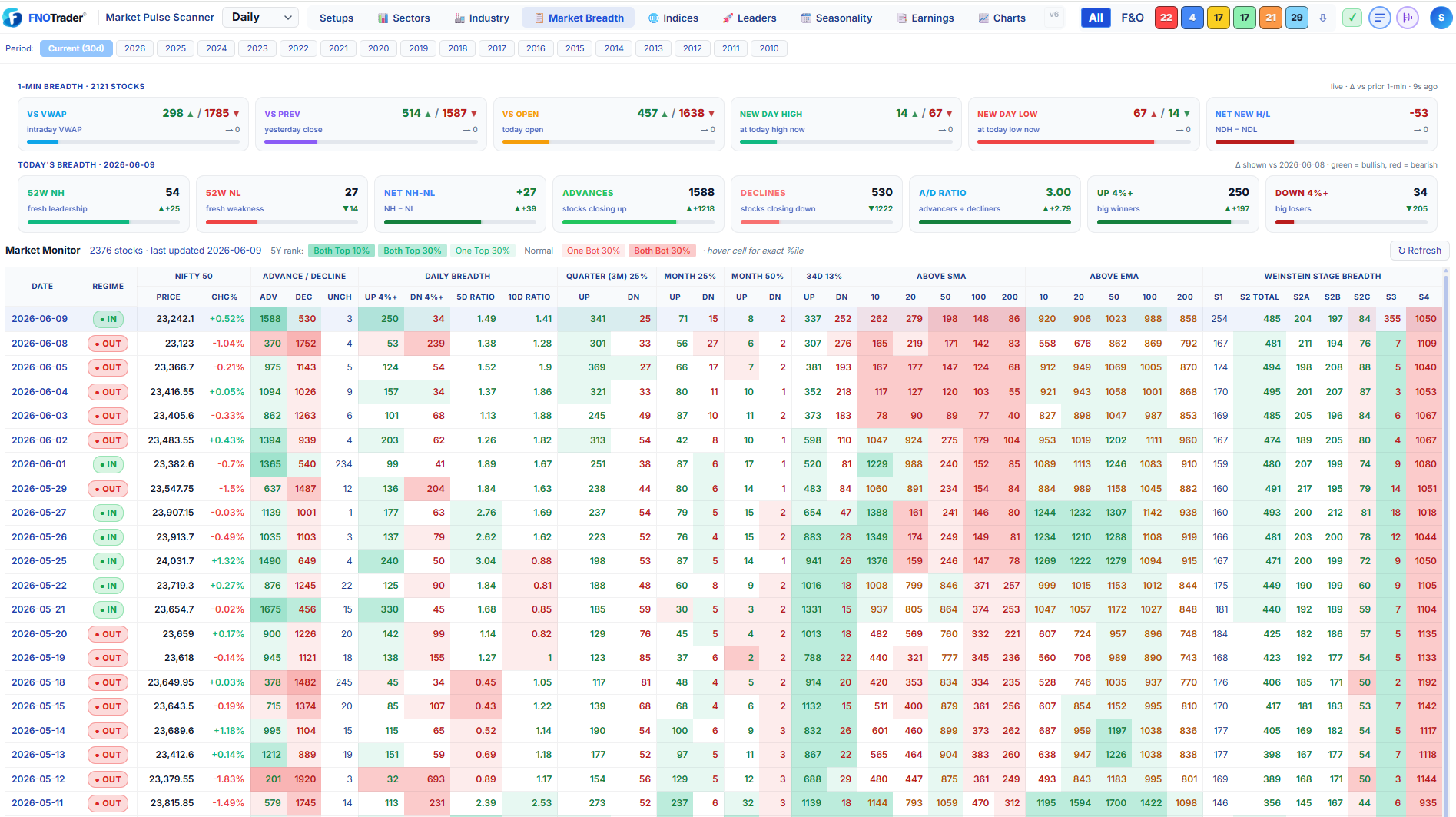The height and width of the screenshot is (817, 1456).
Task: Toggle the green checkmark button
Action: pos(1352,17)
